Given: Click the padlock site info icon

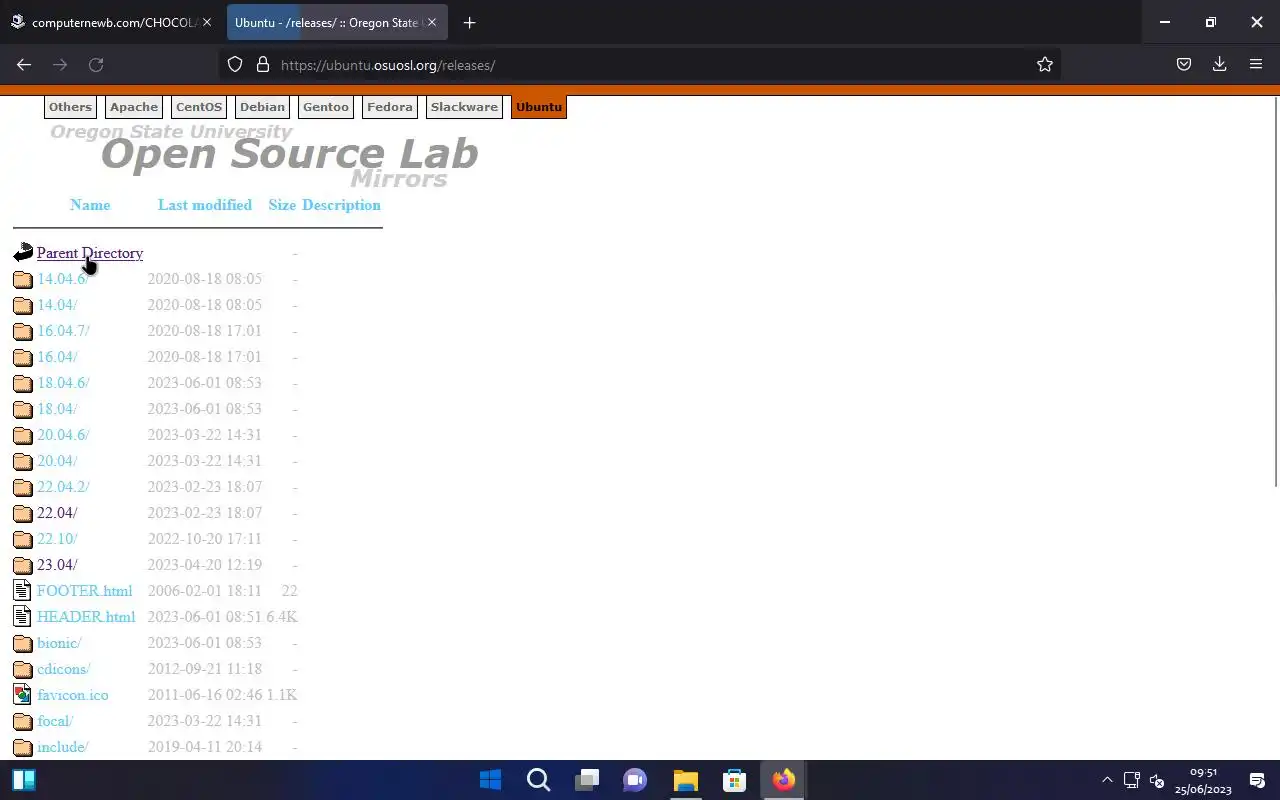Looking at the screenshot, I should 263,65.
